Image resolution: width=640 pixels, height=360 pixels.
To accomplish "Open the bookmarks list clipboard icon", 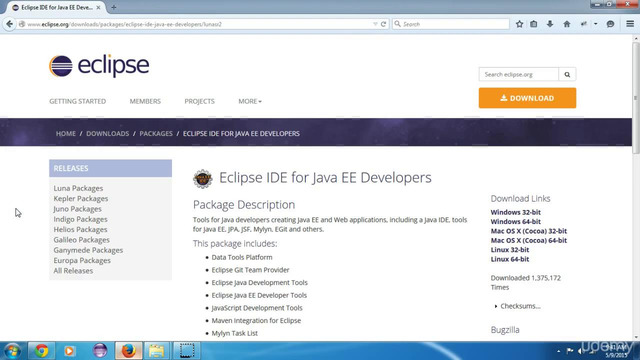I will coord(533,24).
